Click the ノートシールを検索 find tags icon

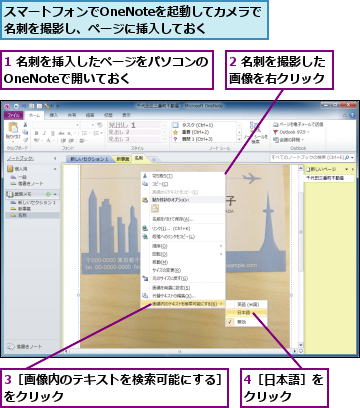255,128
